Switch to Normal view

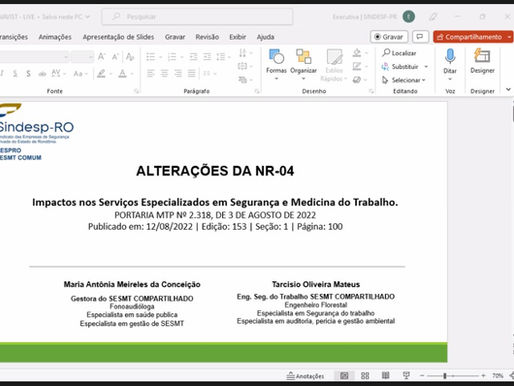click(344, 376)
